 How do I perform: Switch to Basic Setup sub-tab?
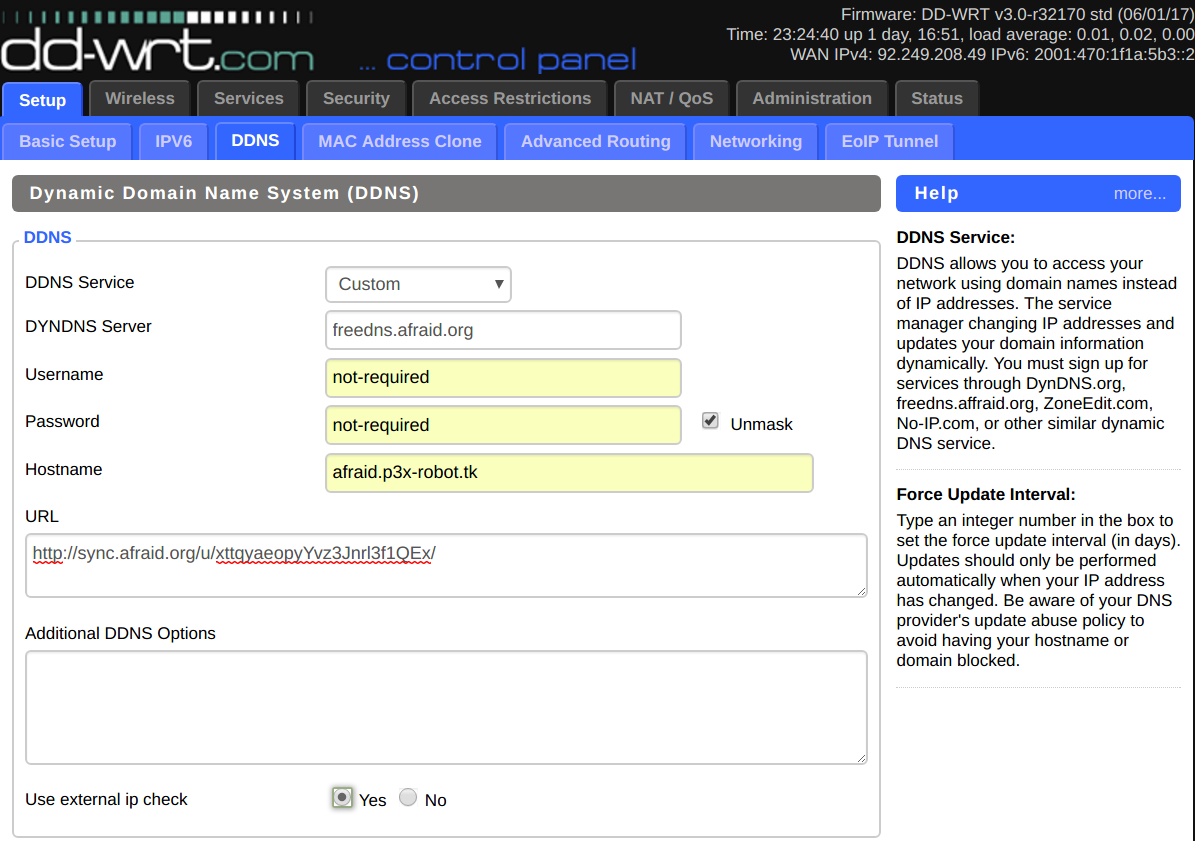click(67, 142)
